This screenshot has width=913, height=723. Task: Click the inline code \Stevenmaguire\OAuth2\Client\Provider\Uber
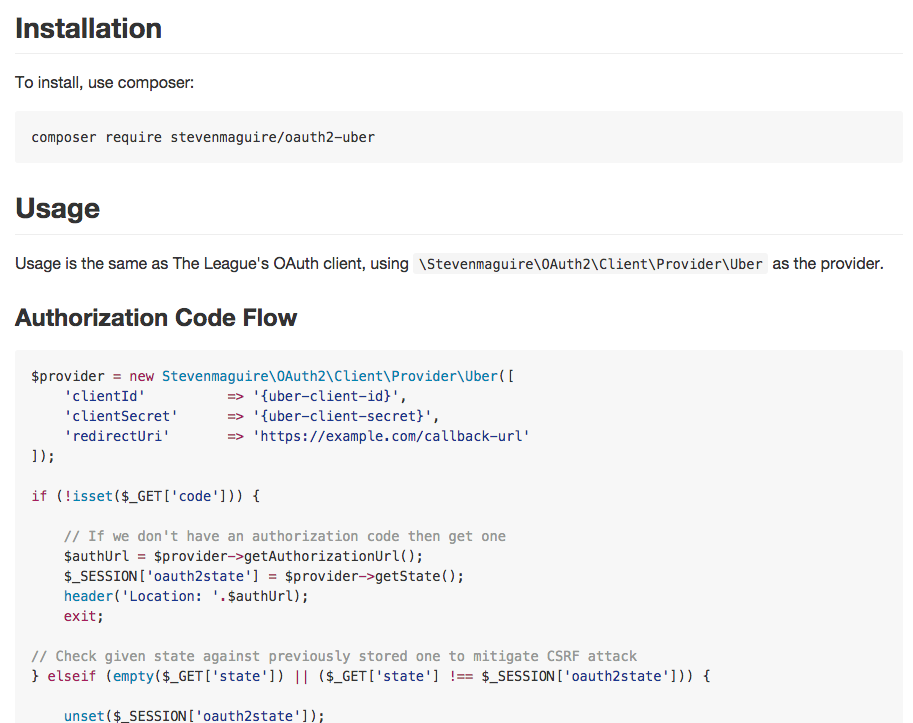[590, 264]
